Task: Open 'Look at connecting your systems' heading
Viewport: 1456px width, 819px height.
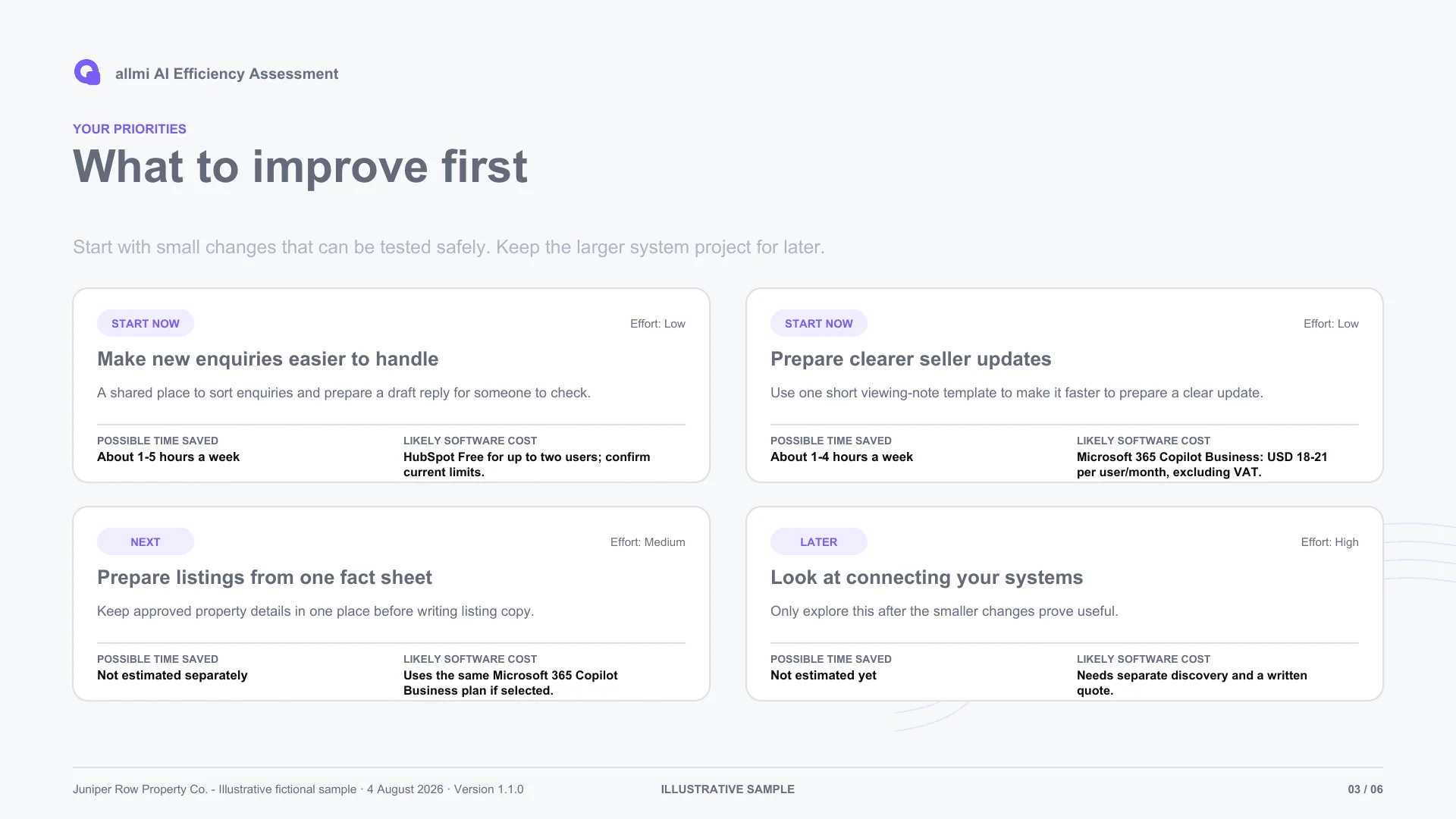Action: coord(927,577)
